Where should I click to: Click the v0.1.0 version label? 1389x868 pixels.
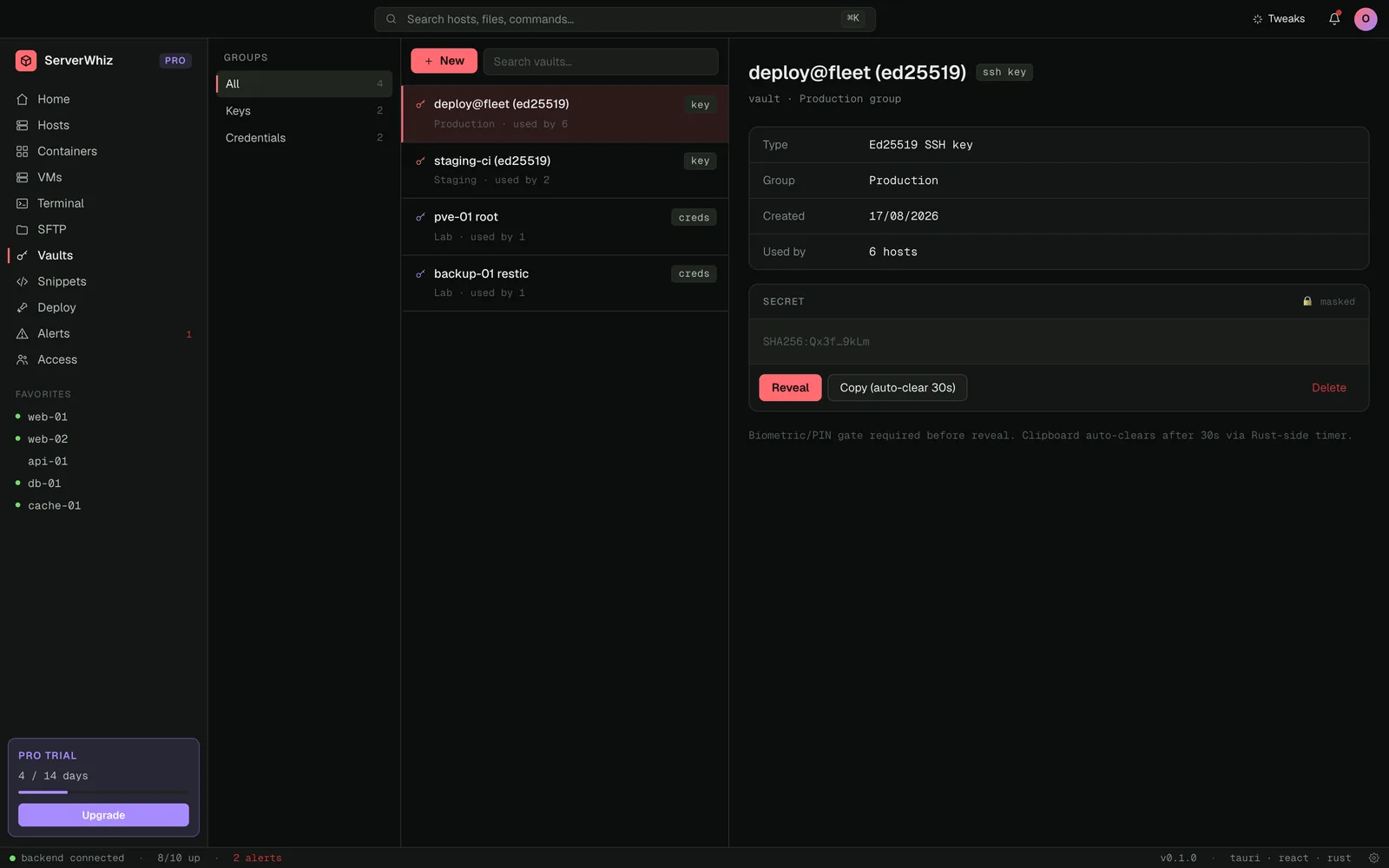(x=1178, y=858)
